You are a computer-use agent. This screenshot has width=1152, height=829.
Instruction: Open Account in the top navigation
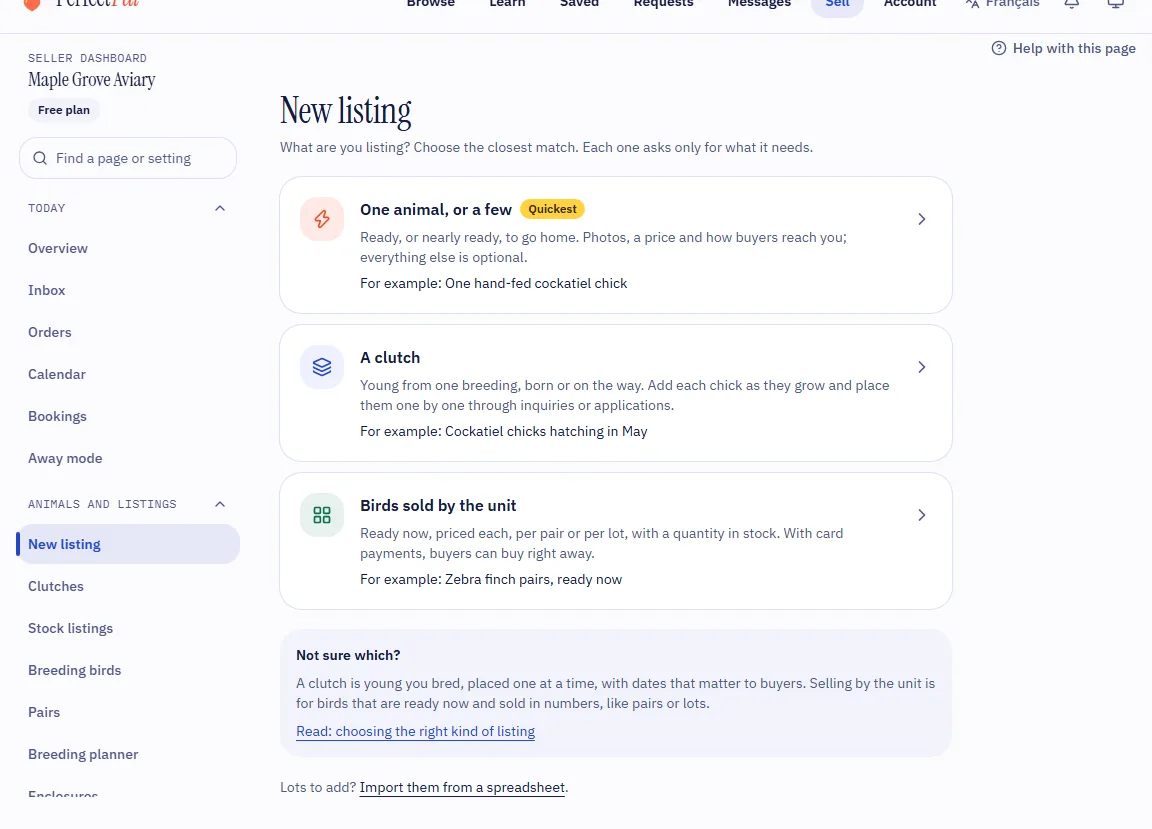click(x=910, y=4)
